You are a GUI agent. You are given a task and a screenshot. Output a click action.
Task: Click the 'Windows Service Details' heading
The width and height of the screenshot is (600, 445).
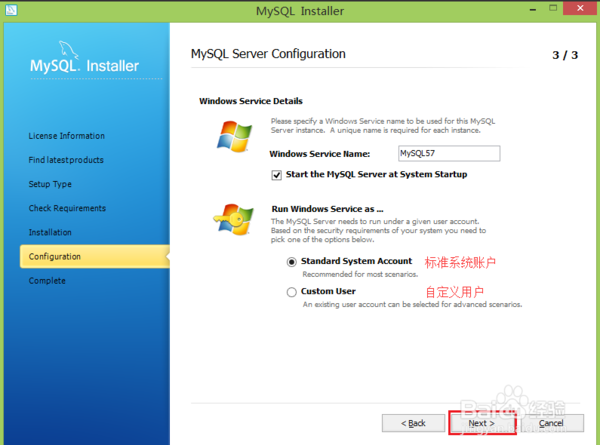pyautogui.click(x=251, y=101)
